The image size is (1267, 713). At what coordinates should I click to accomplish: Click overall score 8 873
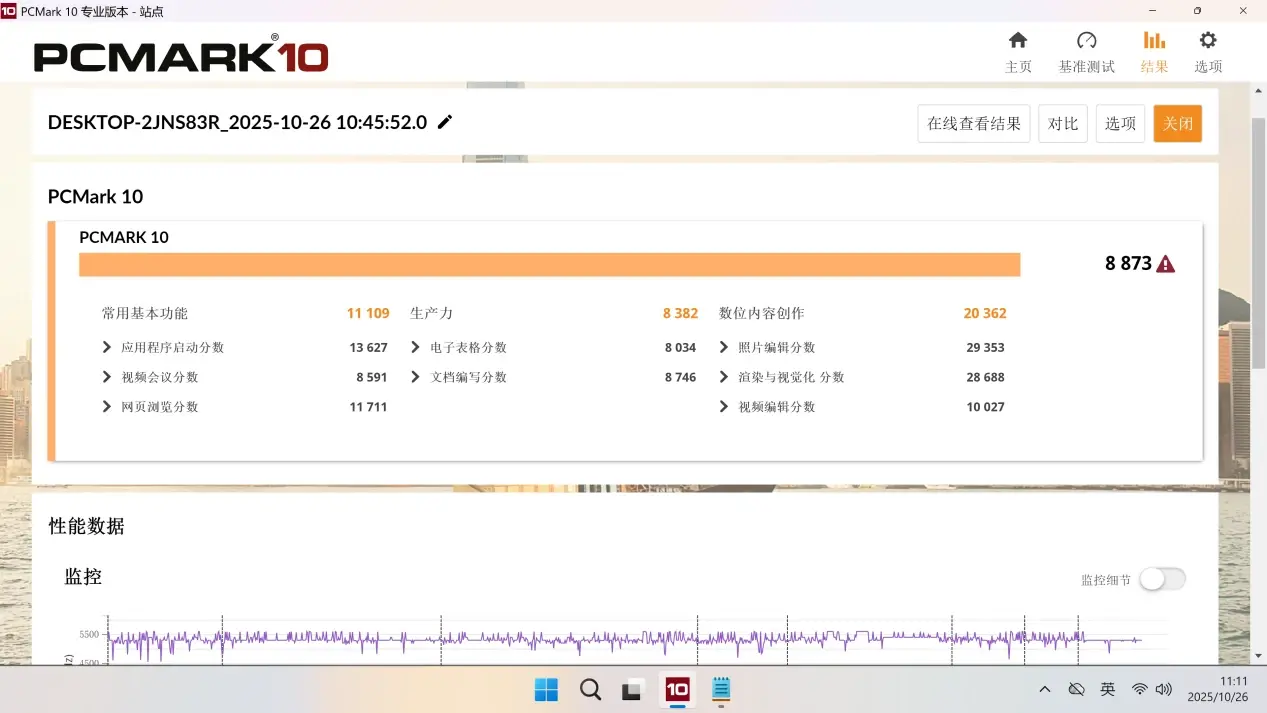tap(1128, 264)
